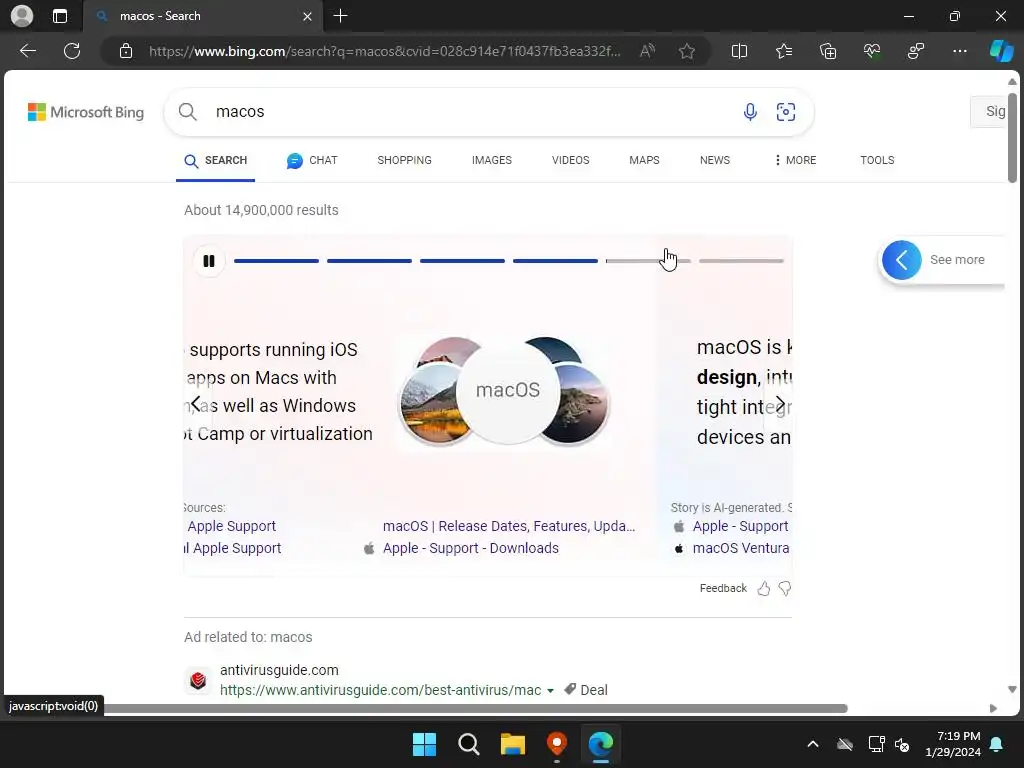
Task: Switch to the MAPS tab
Action: tap(644, 160)
